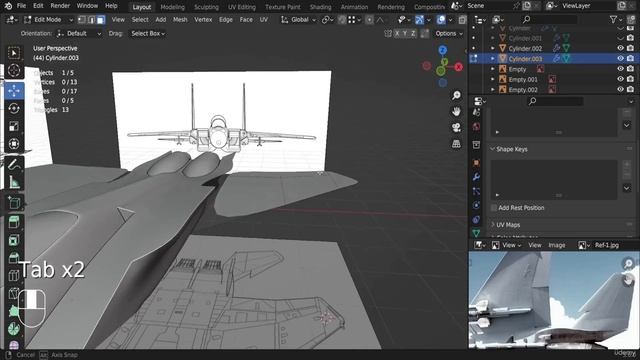Switch to the Modeling workspace tab
The image size is (640, 360).
point(173,7)
